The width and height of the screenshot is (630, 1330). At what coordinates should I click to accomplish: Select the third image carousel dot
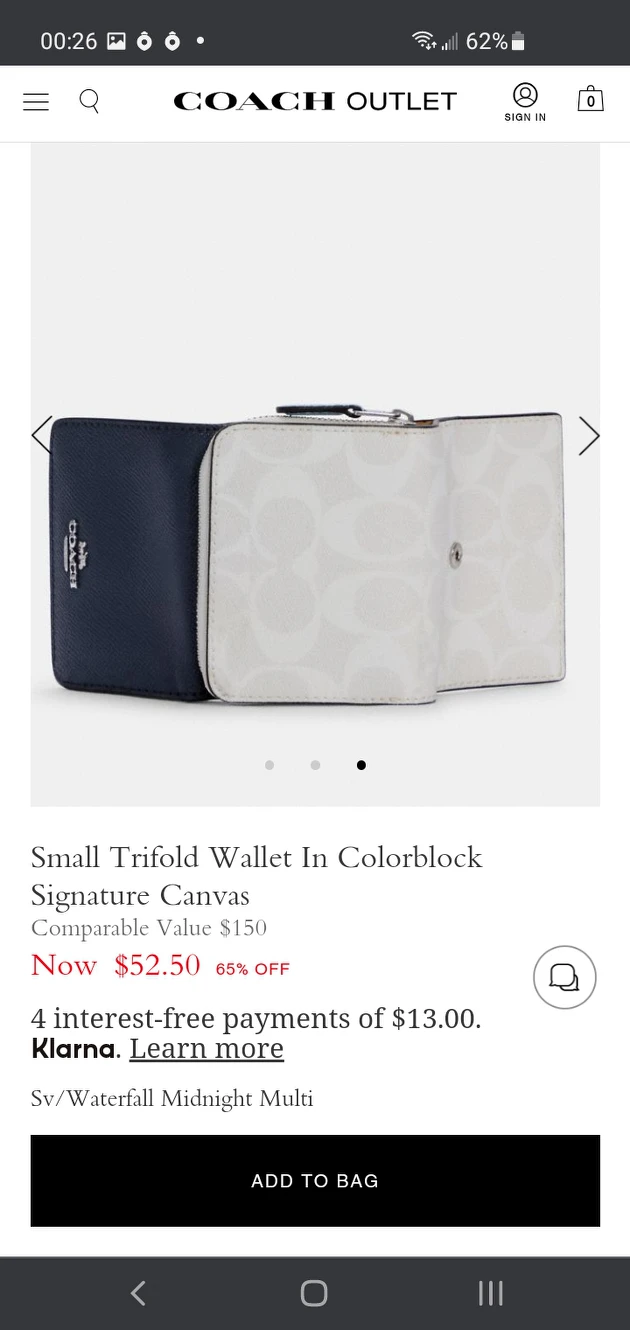(x=361, y=765)
